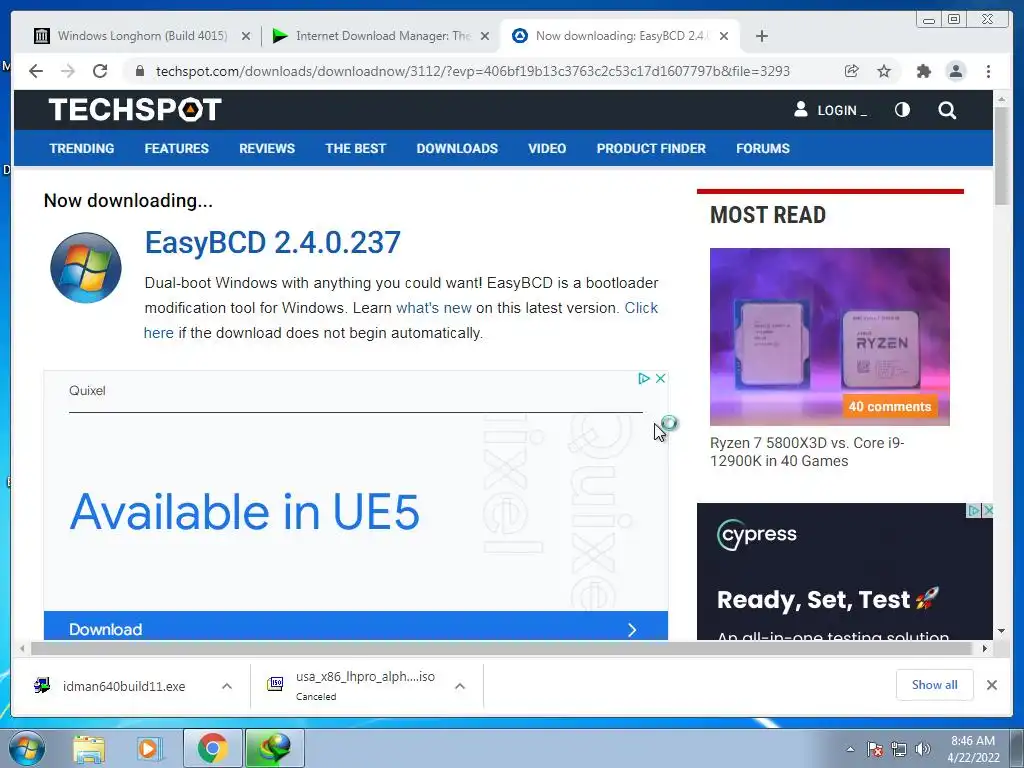This screenshot has height=768, width=1024.
Task: Close the Windows Longhorn tab
Action: pyautogui.click(x=246, y=36)
